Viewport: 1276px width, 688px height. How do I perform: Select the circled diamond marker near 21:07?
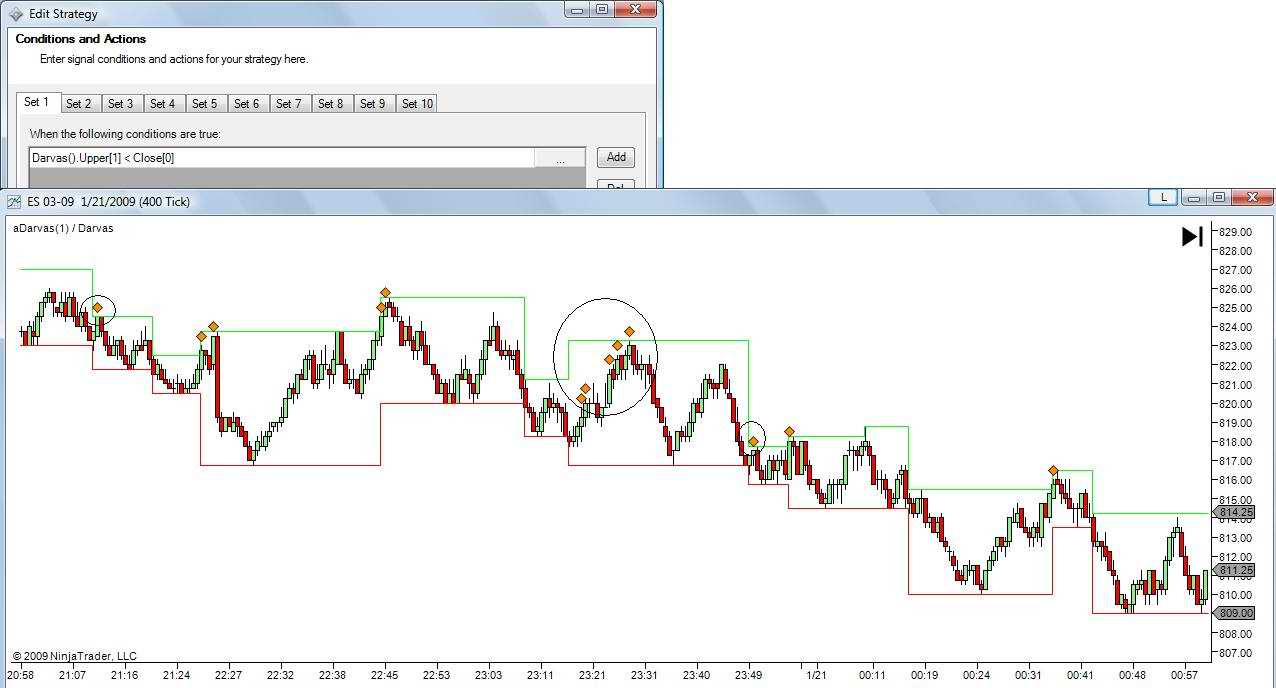(x=97, y=308)
